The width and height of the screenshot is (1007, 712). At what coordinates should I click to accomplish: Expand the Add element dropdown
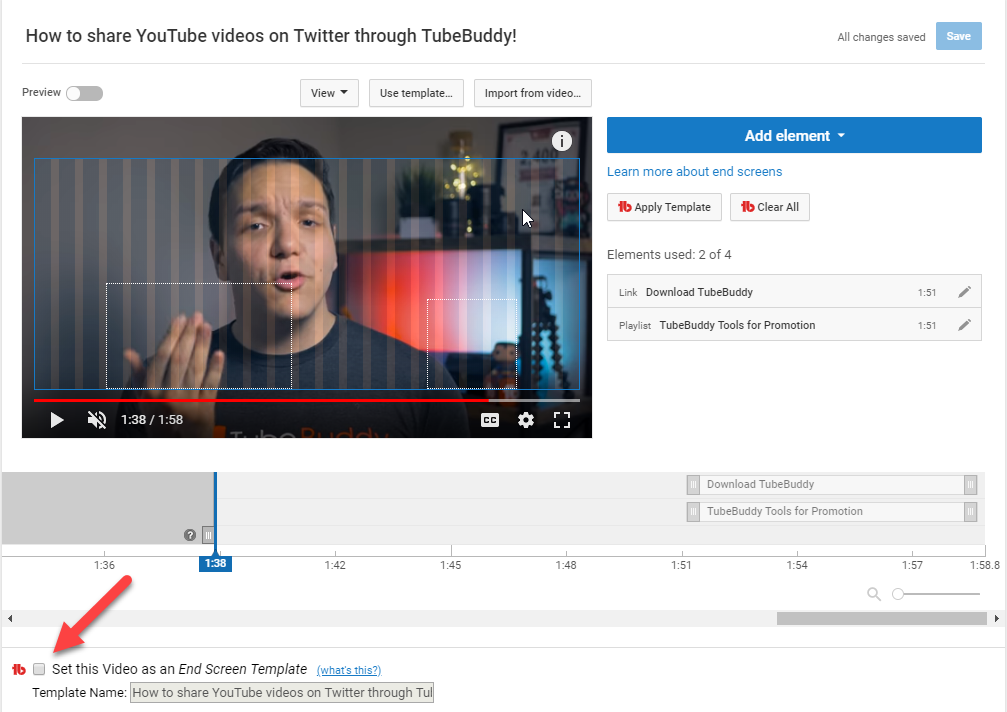[794, 136]
